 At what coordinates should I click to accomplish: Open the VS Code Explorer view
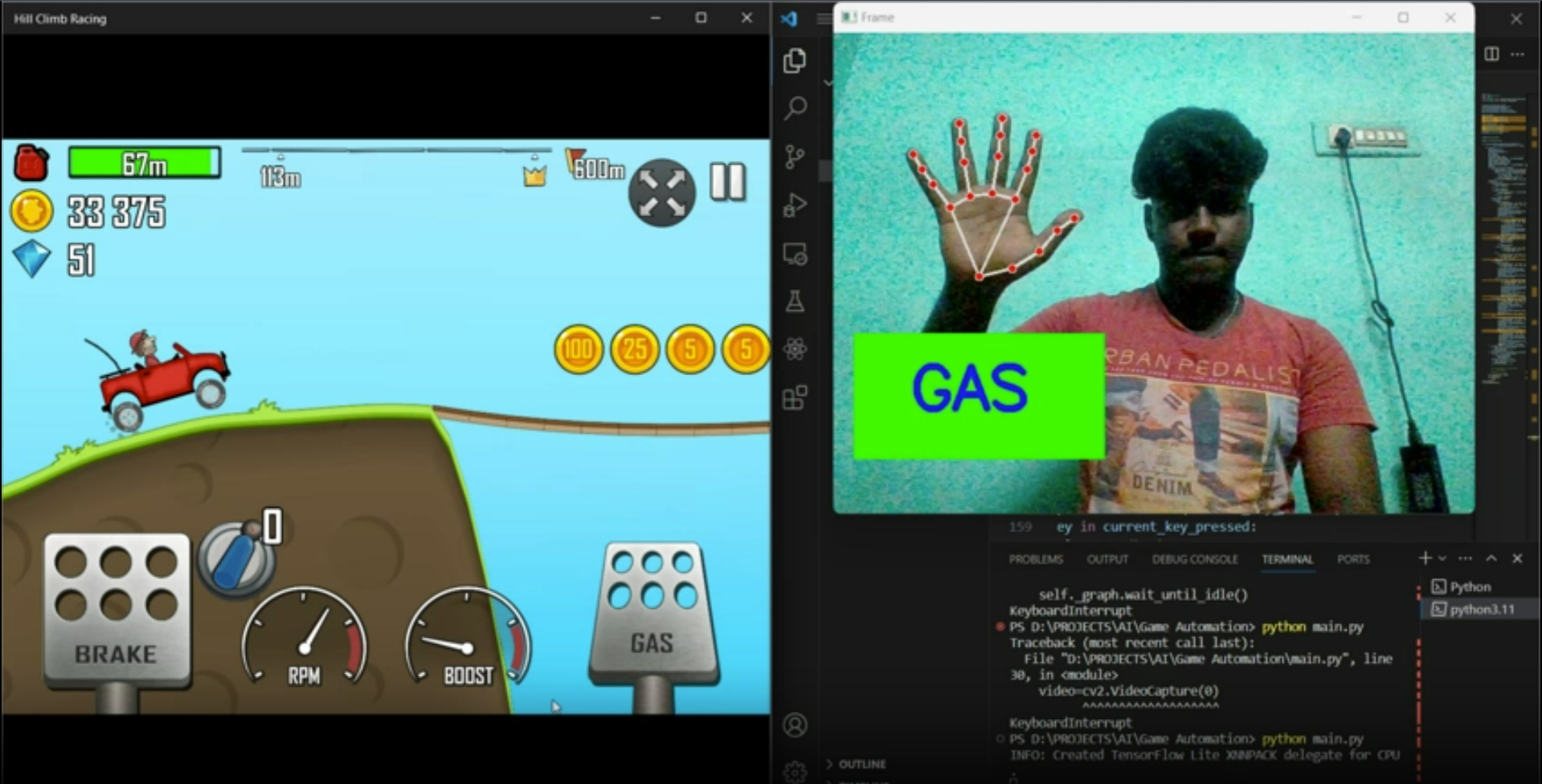(795, 60)
